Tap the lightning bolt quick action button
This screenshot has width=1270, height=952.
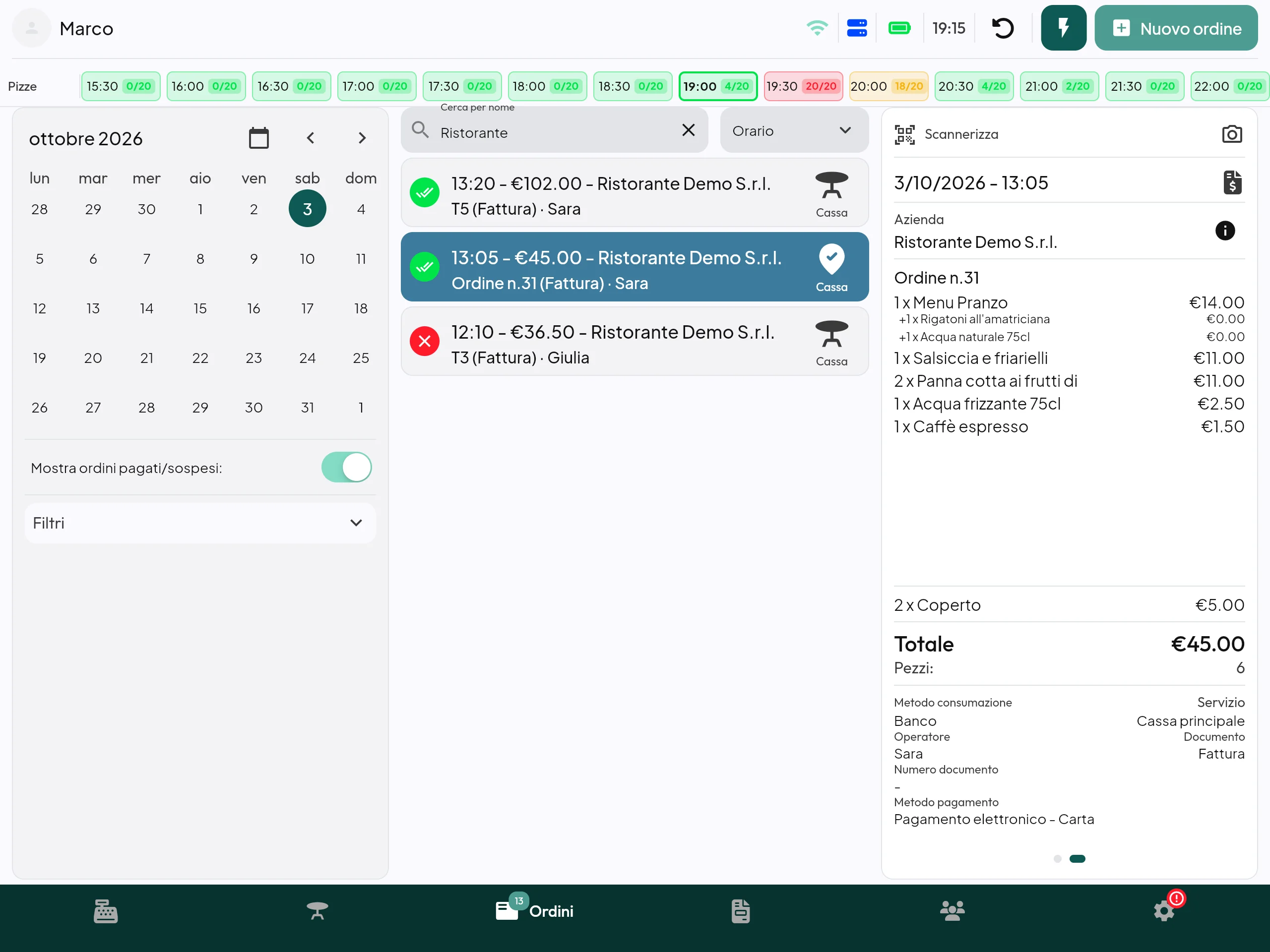pos(1063,28)
